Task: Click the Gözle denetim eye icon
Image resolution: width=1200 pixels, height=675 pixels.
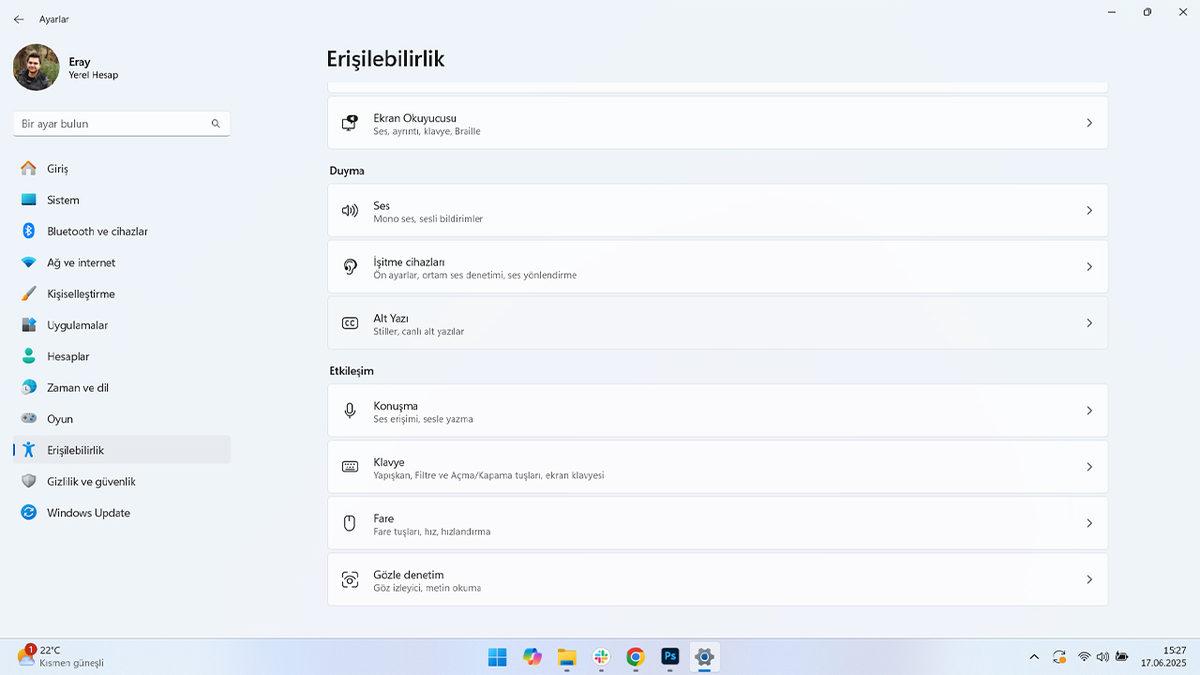Action: (x=350, y=580)
